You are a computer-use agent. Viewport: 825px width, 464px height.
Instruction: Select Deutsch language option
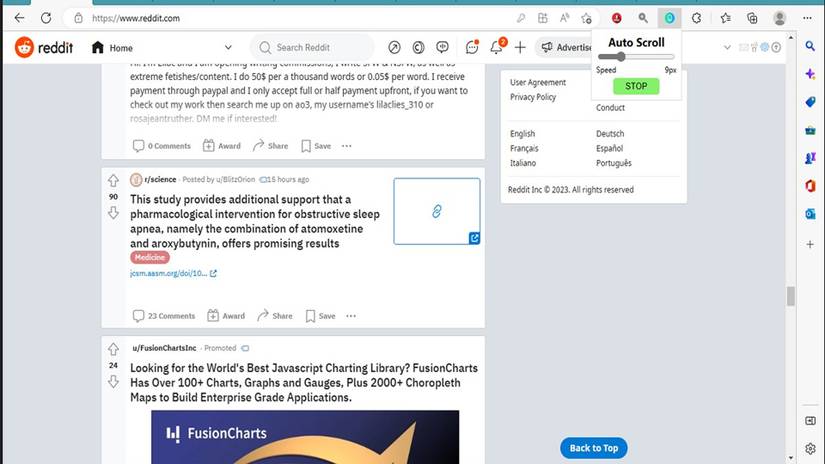(x=610, y=134)
